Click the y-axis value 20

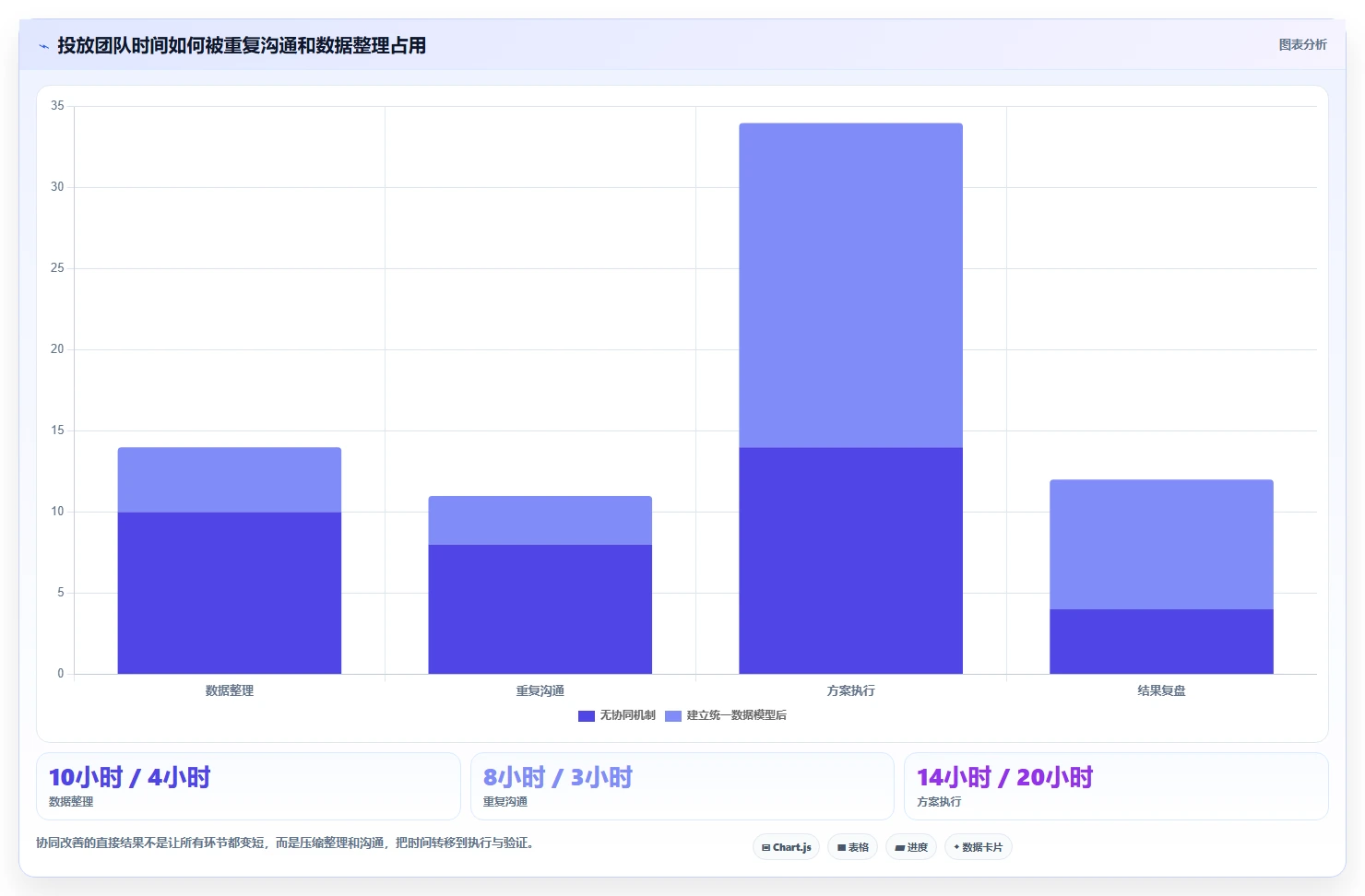[57, 349]
